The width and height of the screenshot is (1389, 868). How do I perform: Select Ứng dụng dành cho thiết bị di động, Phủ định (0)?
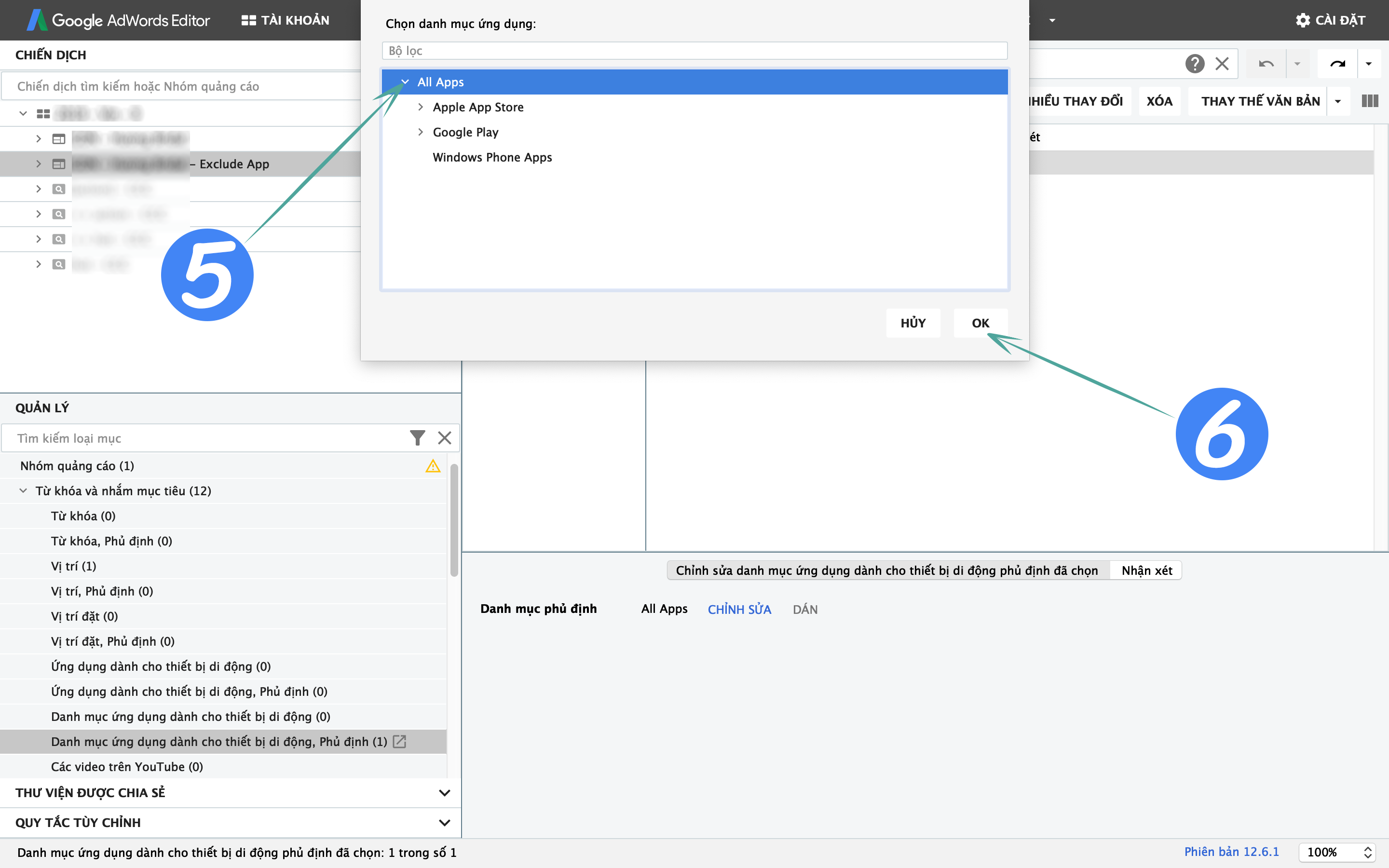click(223, 691)
